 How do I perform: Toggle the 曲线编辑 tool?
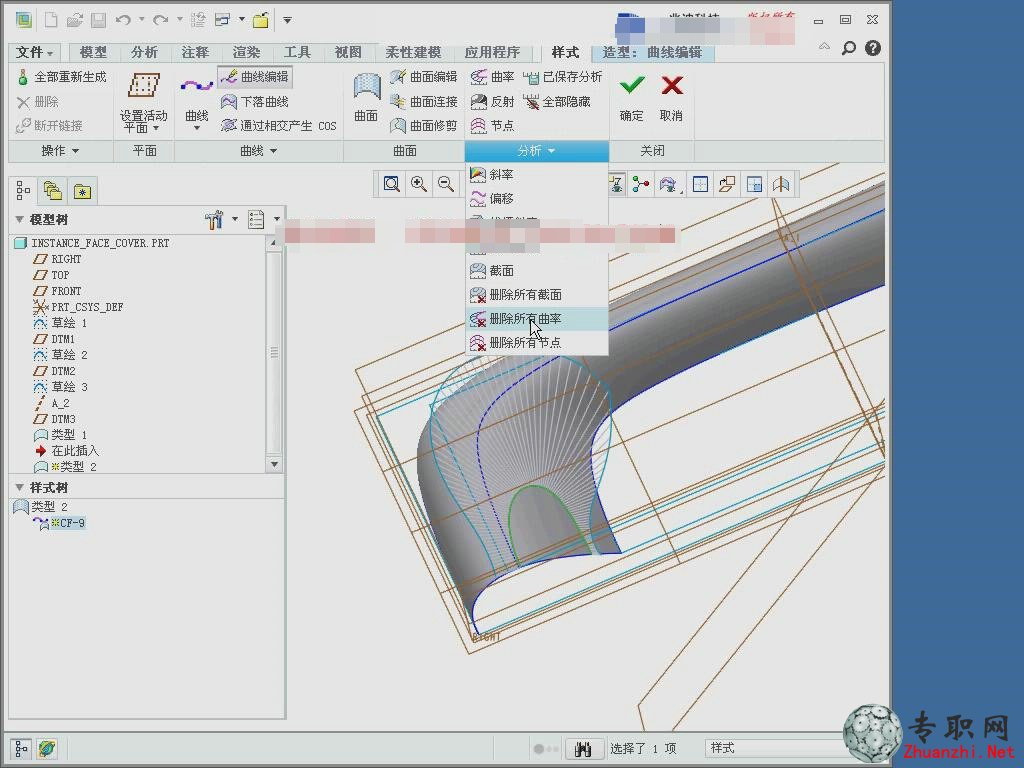point(255,77)
